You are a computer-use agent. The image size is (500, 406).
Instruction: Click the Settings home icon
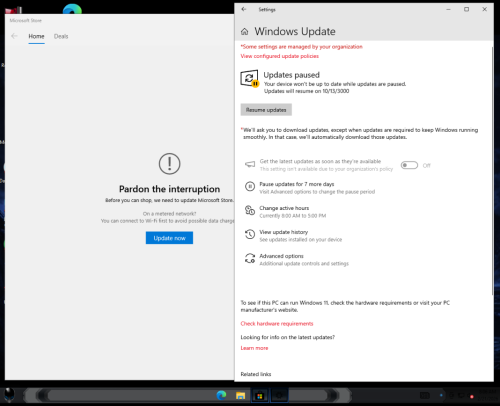click(x=244, y=32)
